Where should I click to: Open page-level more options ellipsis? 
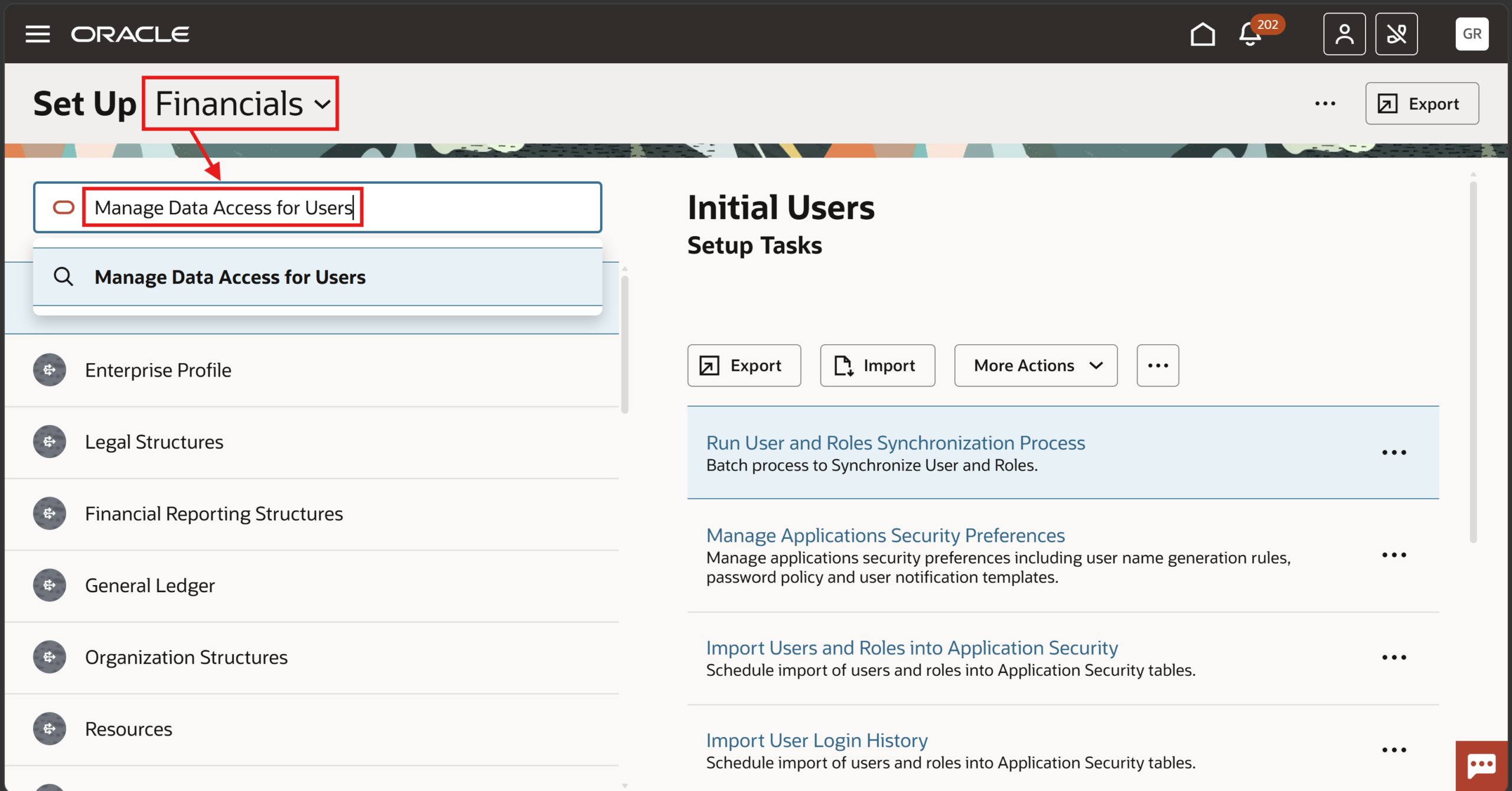(x=1325, y=103)
